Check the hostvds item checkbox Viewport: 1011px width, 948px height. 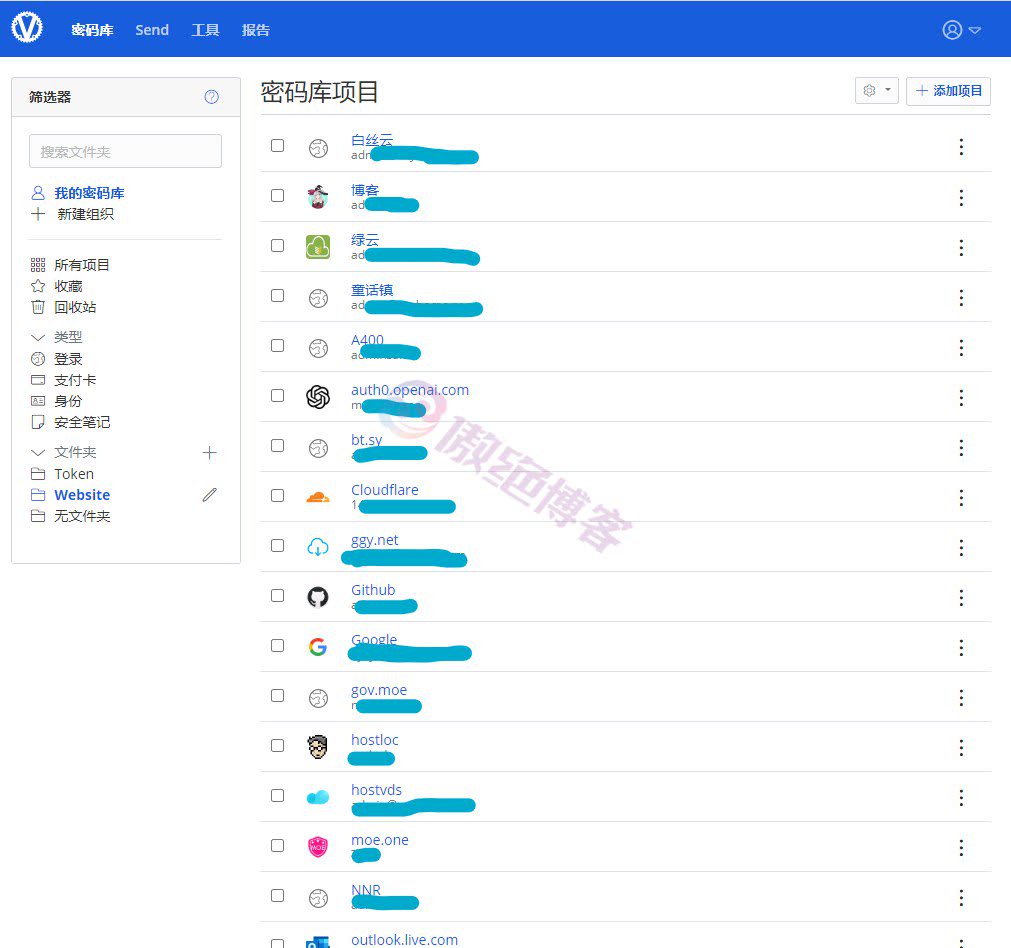[x=277, y=795]
